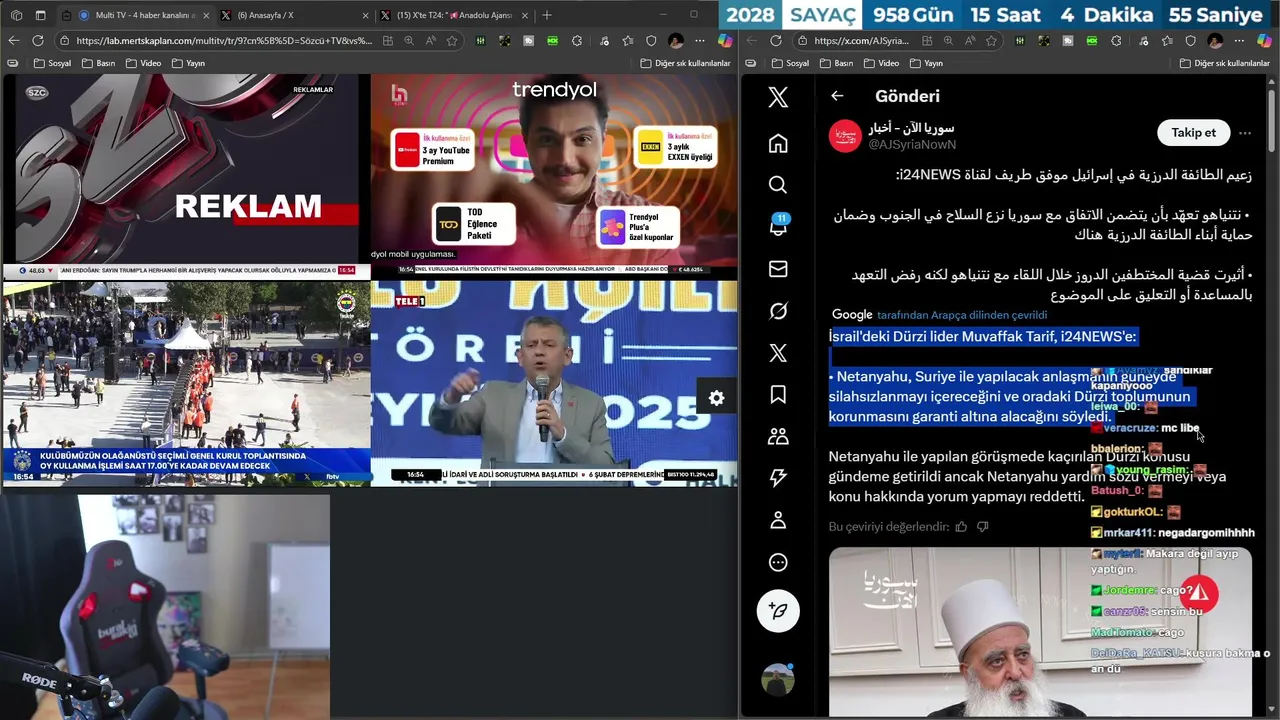Open Yayın bookmarks folder in right window

pyautogui.click(x=926, y=63)
